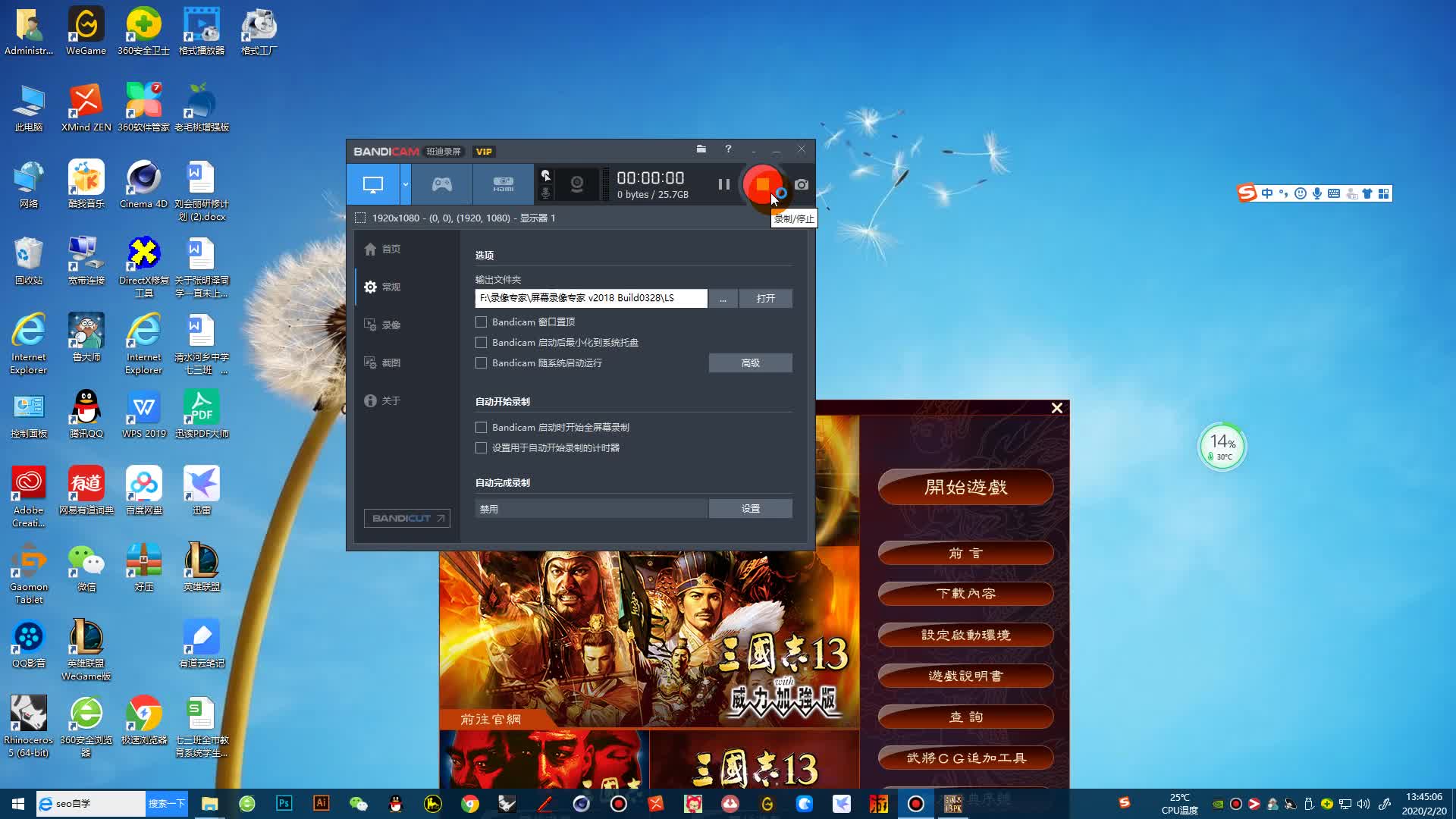Image resolution: width=1456 pixels, height=819 pixels.
Task: Click the 14% CPU temperature floating widget
Action: tap(1222, 447)
